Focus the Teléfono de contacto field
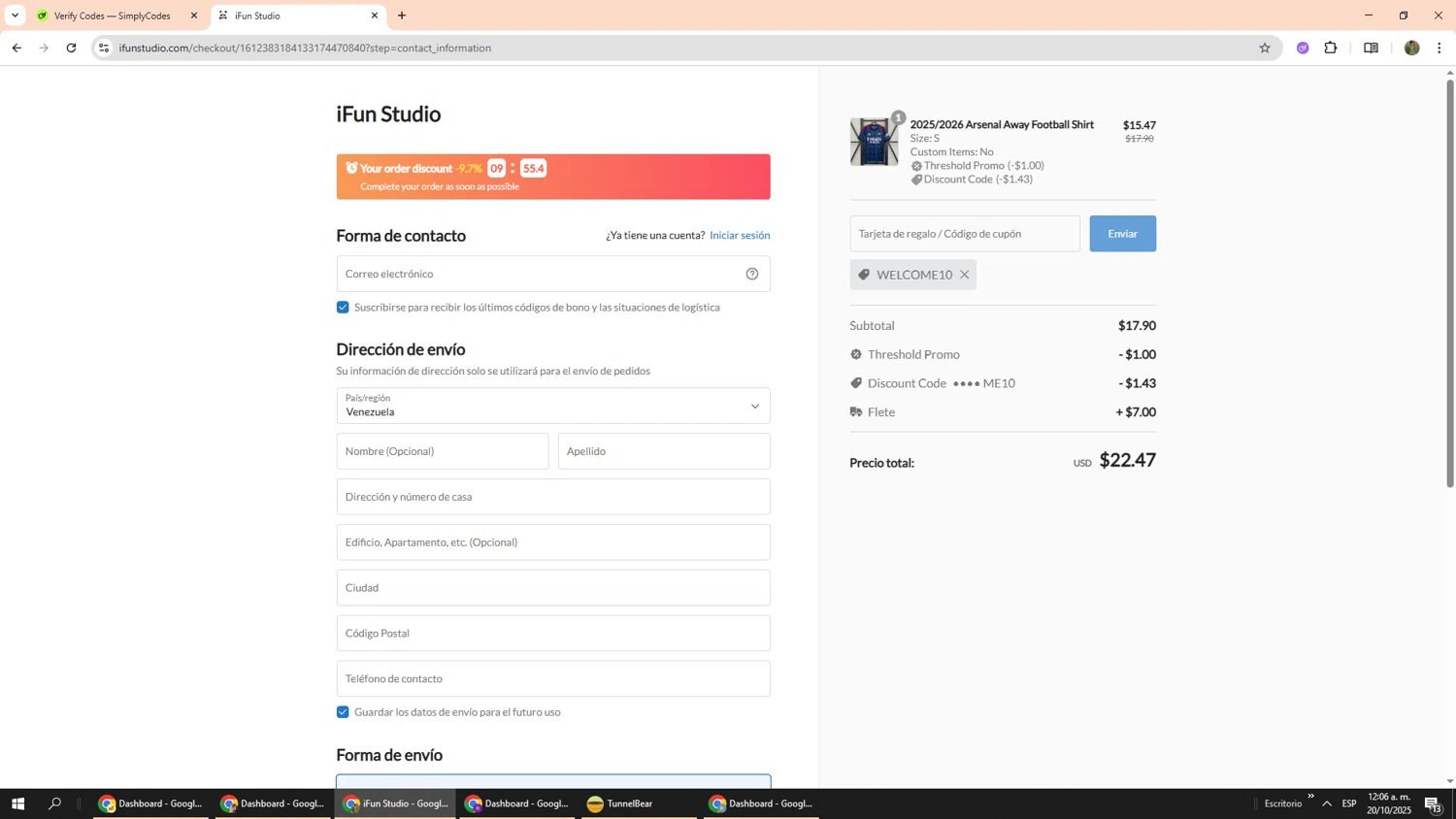This screenshot has height=819, width=1456. [x=553, y=679]
